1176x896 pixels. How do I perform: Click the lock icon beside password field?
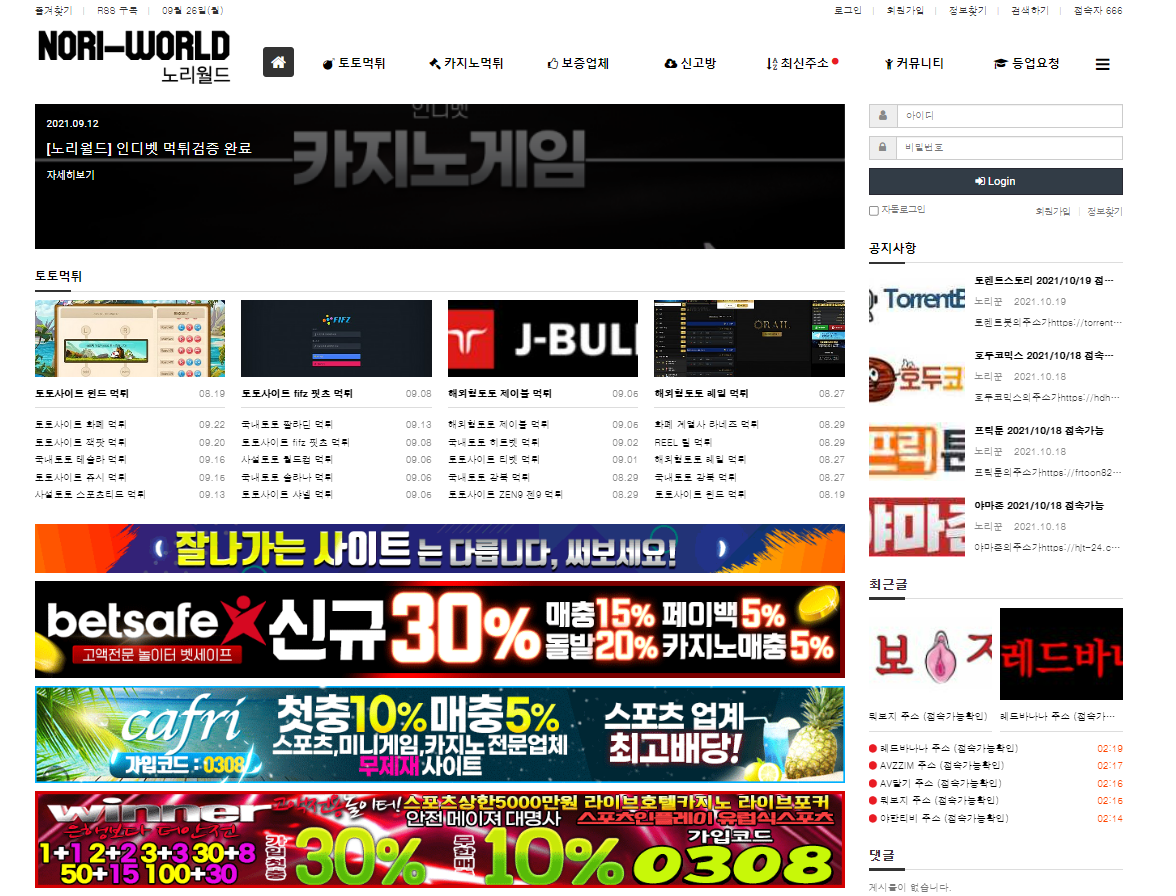coord(882,148)
